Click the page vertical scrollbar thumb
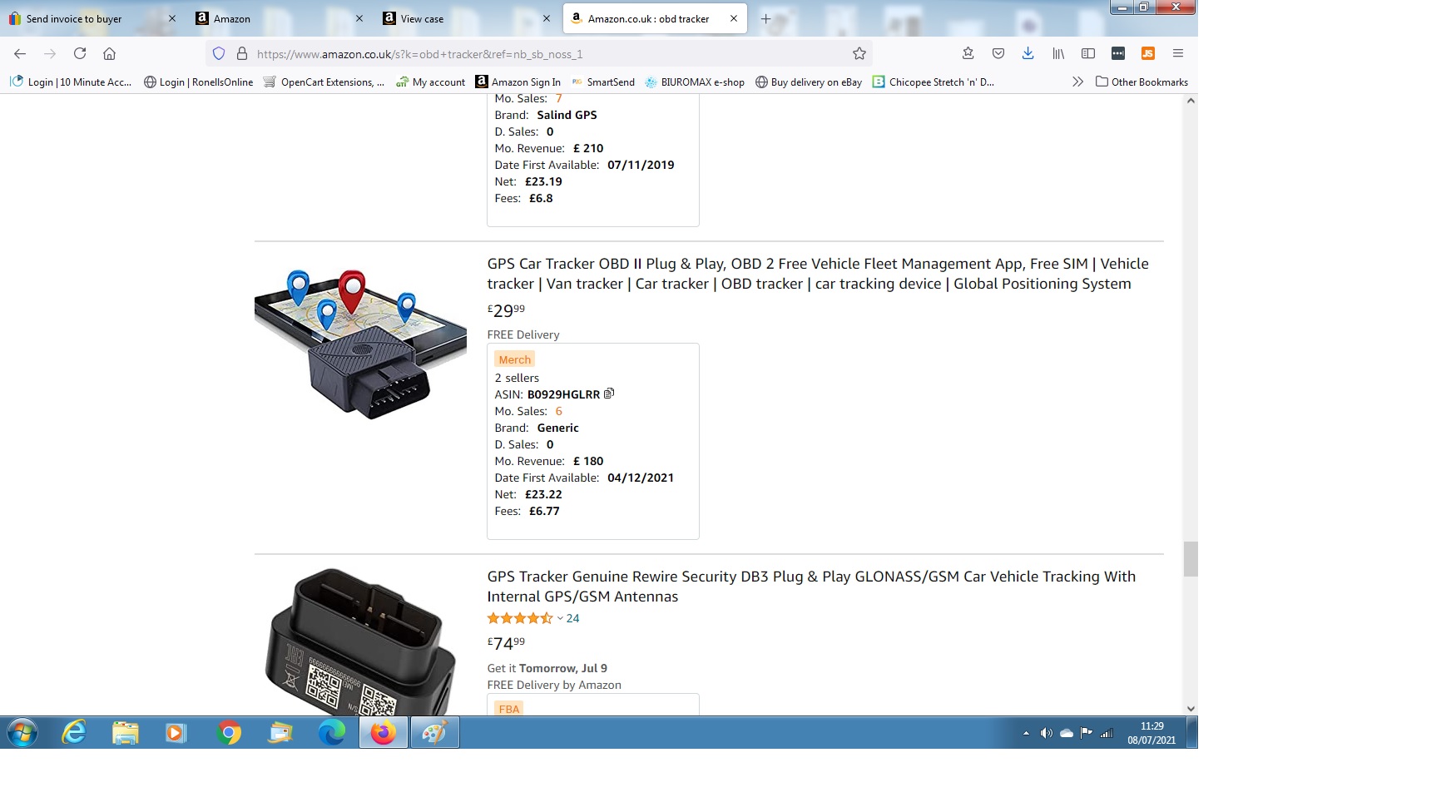The image size is (1456, 812). tap(1191, 559)
